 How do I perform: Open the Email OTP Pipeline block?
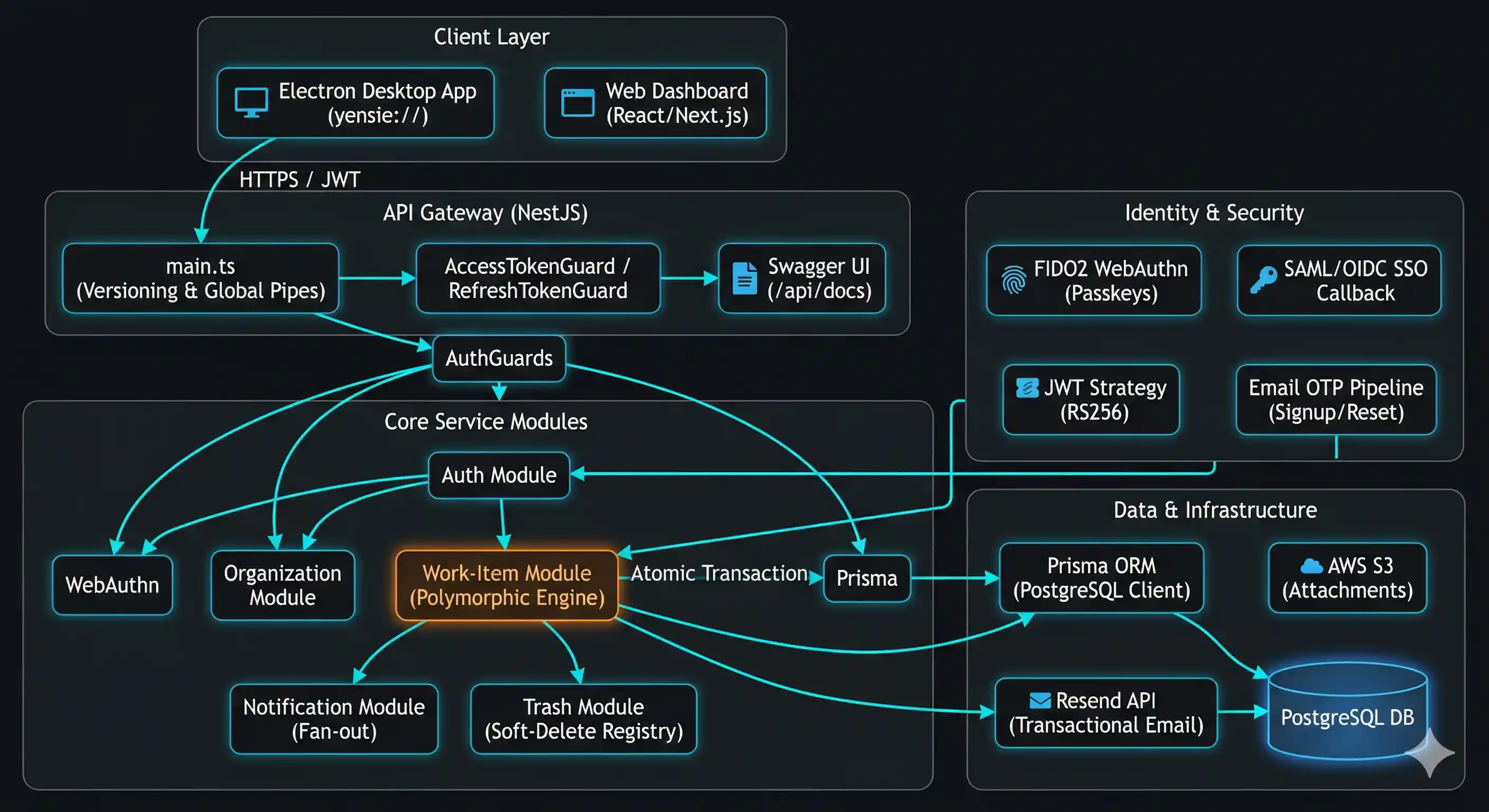(1335, 400)
